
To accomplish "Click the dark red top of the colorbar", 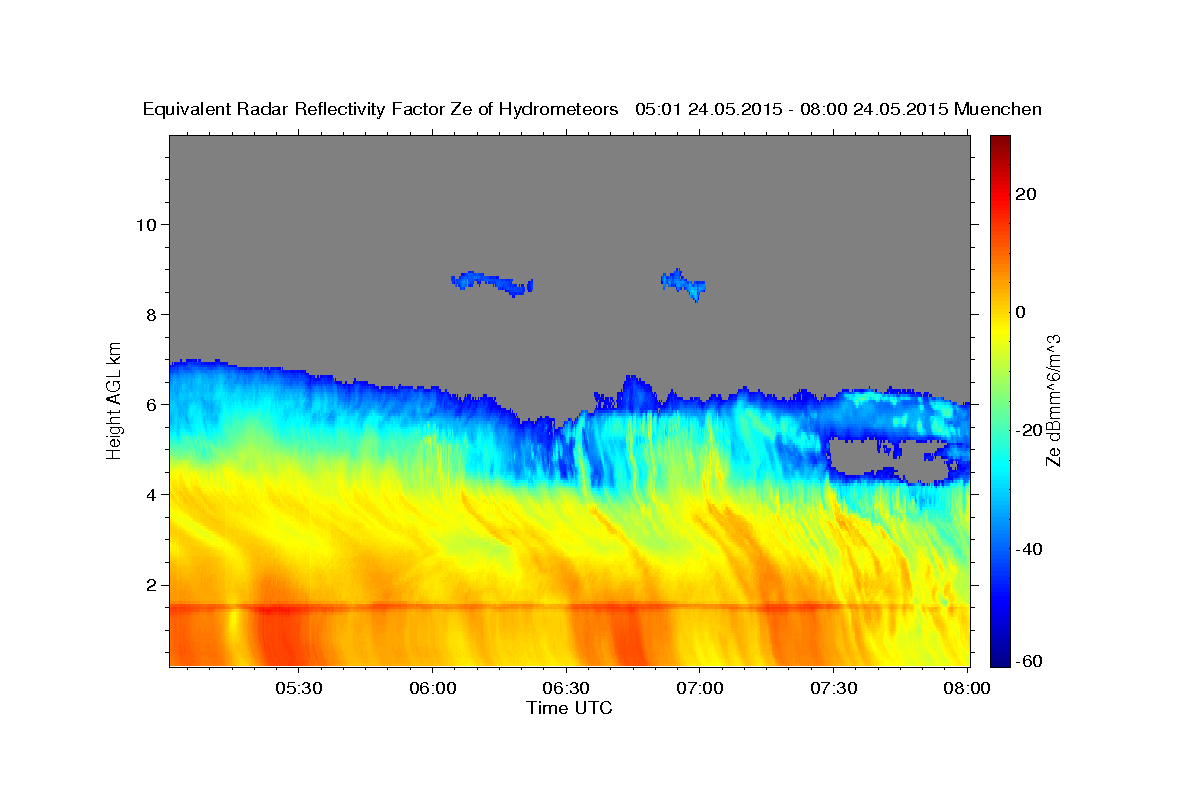I will click(x=1000, y=145).
